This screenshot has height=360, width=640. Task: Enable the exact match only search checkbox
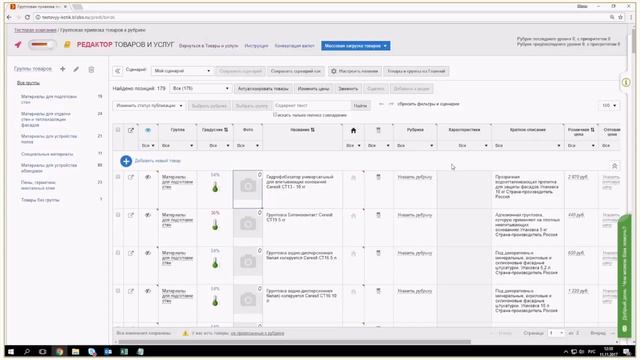coord(275,115)
